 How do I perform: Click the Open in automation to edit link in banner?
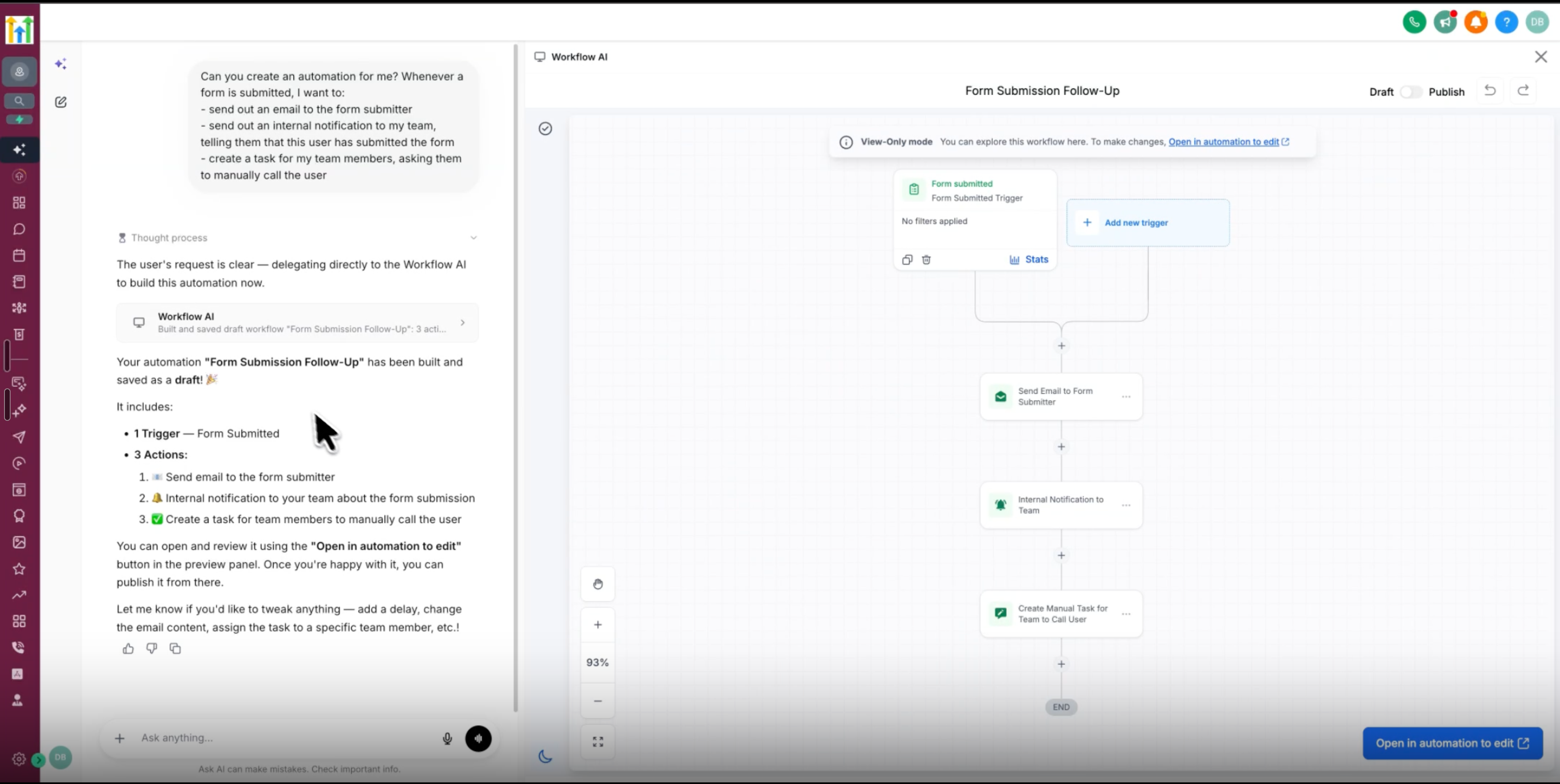pyautogui.click(x=1228, y=142)
